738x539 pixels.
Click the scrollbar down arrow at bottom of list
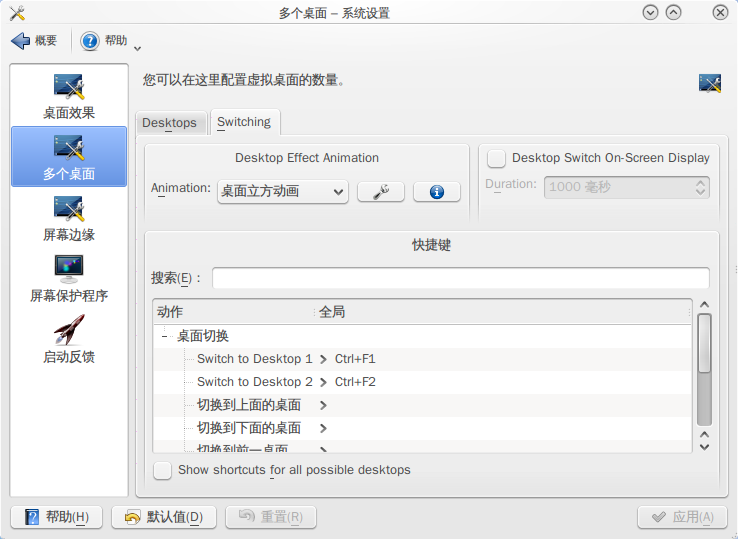(x=704, y=447)
